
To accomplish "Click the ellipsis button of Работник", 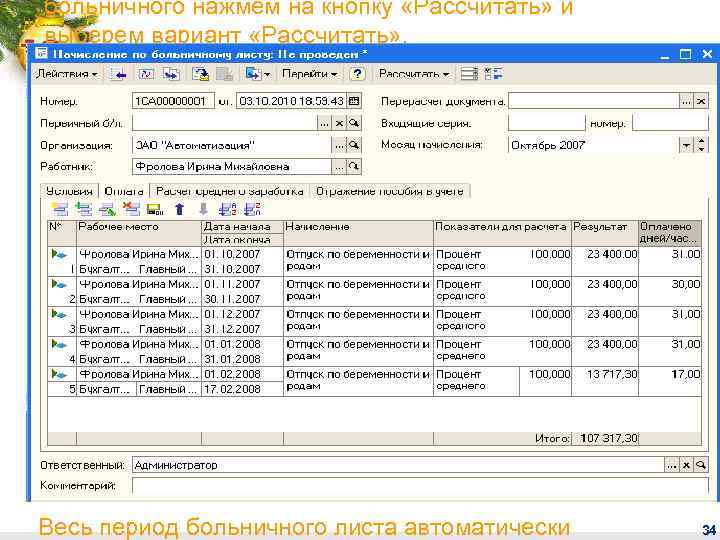I will pyautogui.click(x=339, y=167).
